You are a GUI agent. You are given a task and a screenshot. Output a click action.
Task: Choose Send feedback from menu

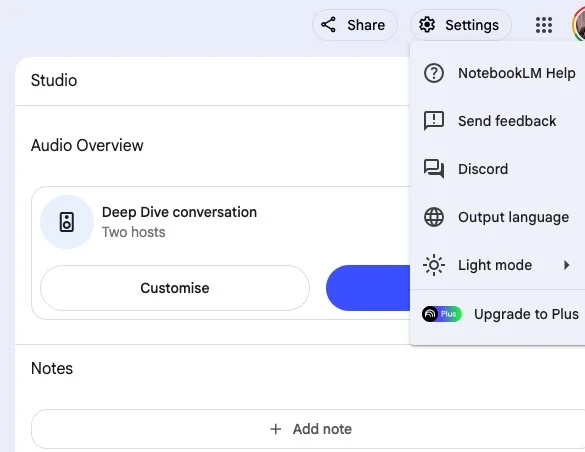pyautogui.click(x=498, y=121)
